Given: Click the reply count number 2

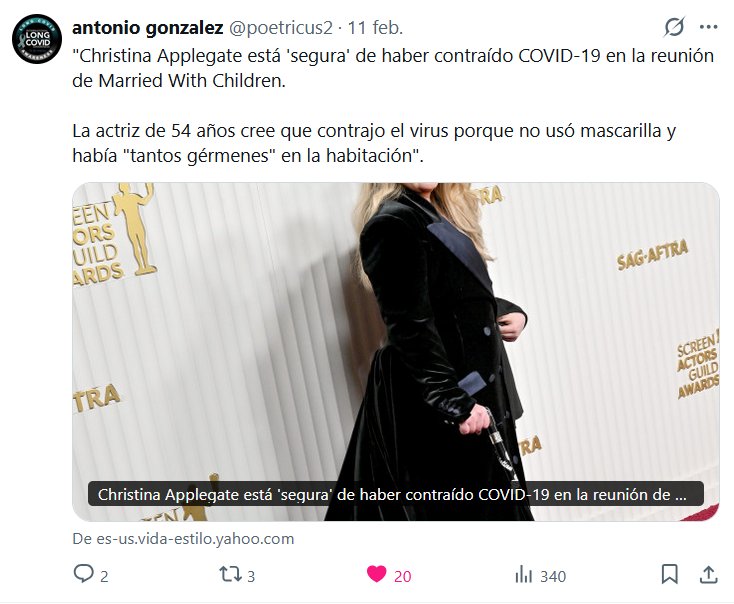Looking at the screenshot, I should pos(104,576).
